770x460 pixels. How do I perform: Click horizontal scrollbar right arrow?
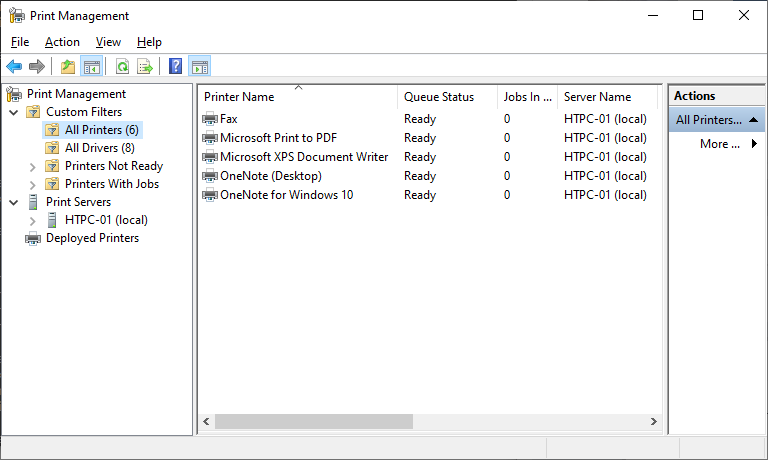(654, 421)
